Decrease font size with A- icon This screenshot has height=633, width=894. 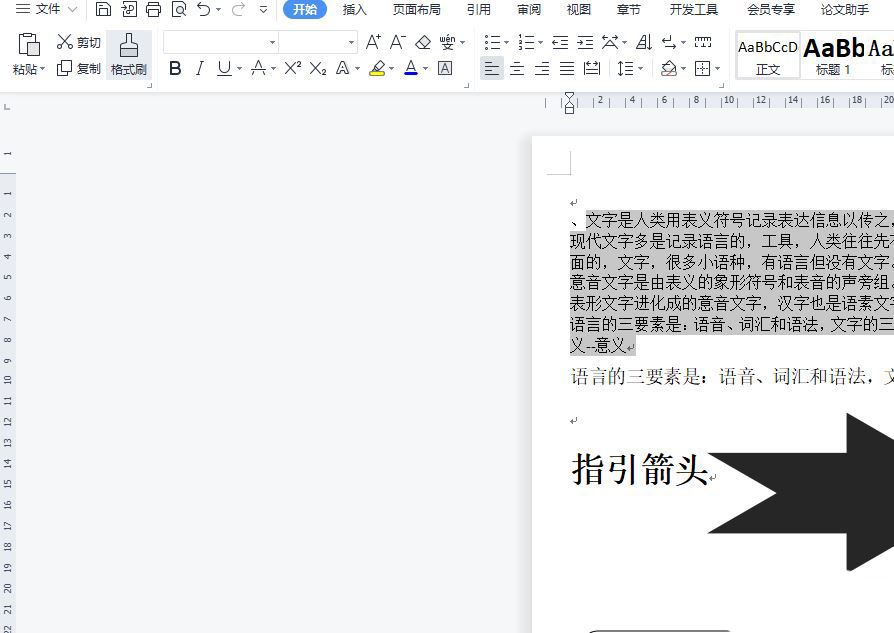398,42
